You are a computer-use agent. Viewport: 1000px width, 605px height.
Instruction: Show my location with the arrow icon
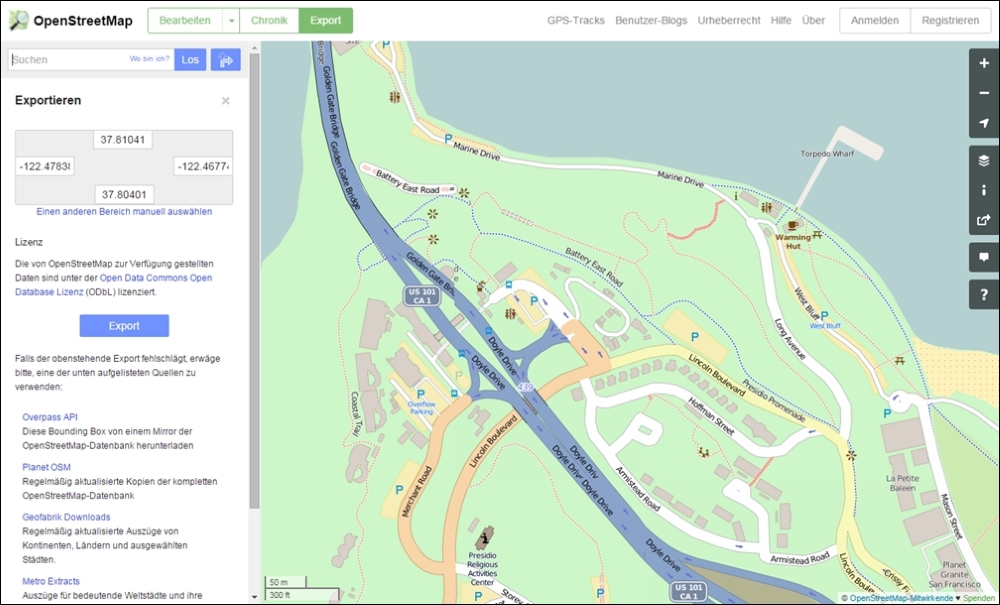click(983, 123)
